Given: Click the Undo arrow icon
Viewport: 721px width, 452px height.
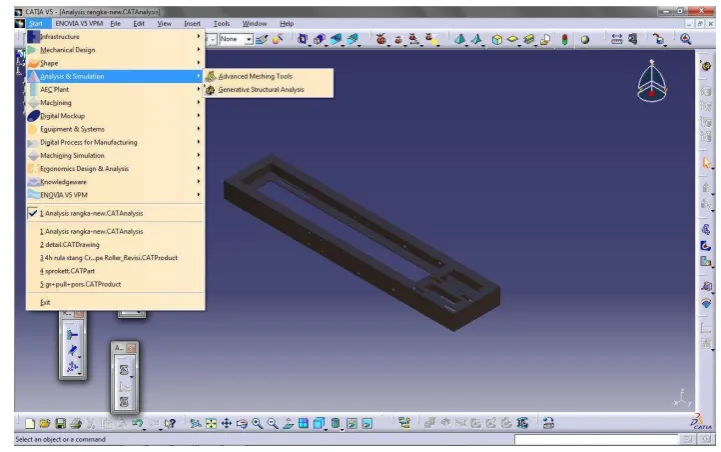Looking at the screenshot, I should pos(137,423).
